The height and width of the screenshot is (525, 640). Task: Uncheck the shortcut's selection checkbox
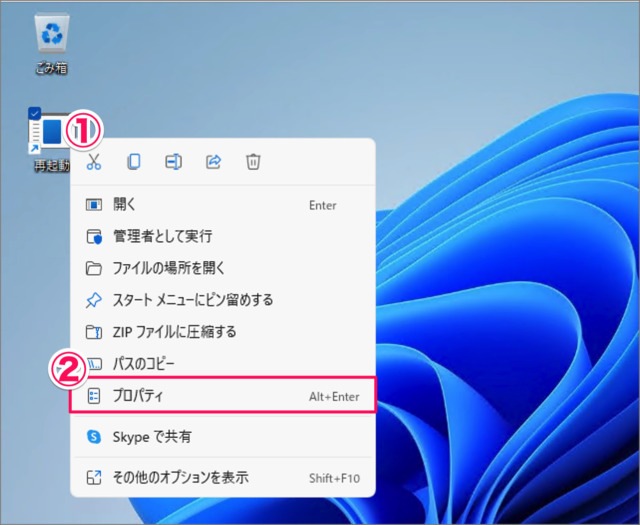[35, 114]
